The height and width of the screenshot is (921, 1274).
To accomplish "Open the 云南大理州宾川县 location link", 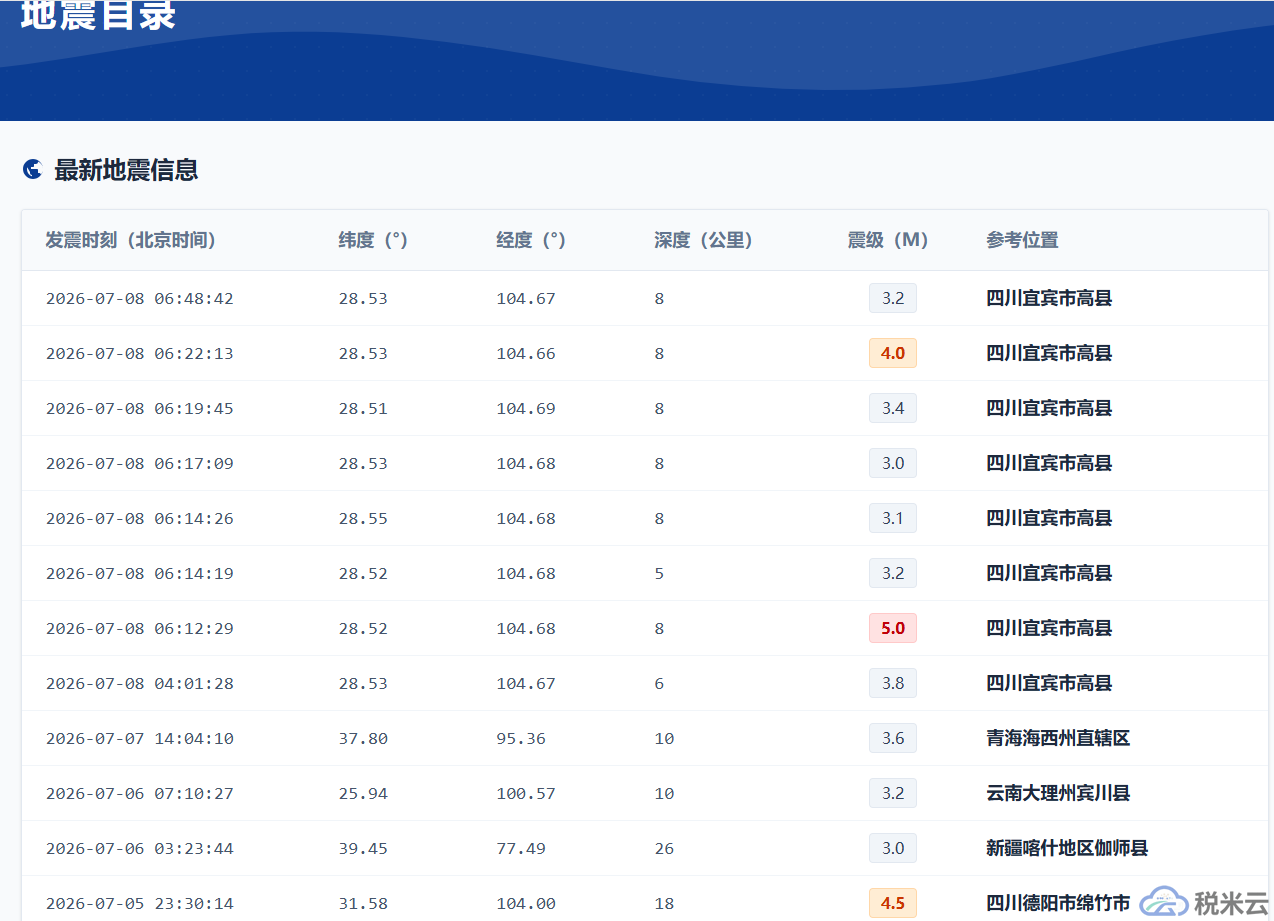I will click(x=1058, y=793).
